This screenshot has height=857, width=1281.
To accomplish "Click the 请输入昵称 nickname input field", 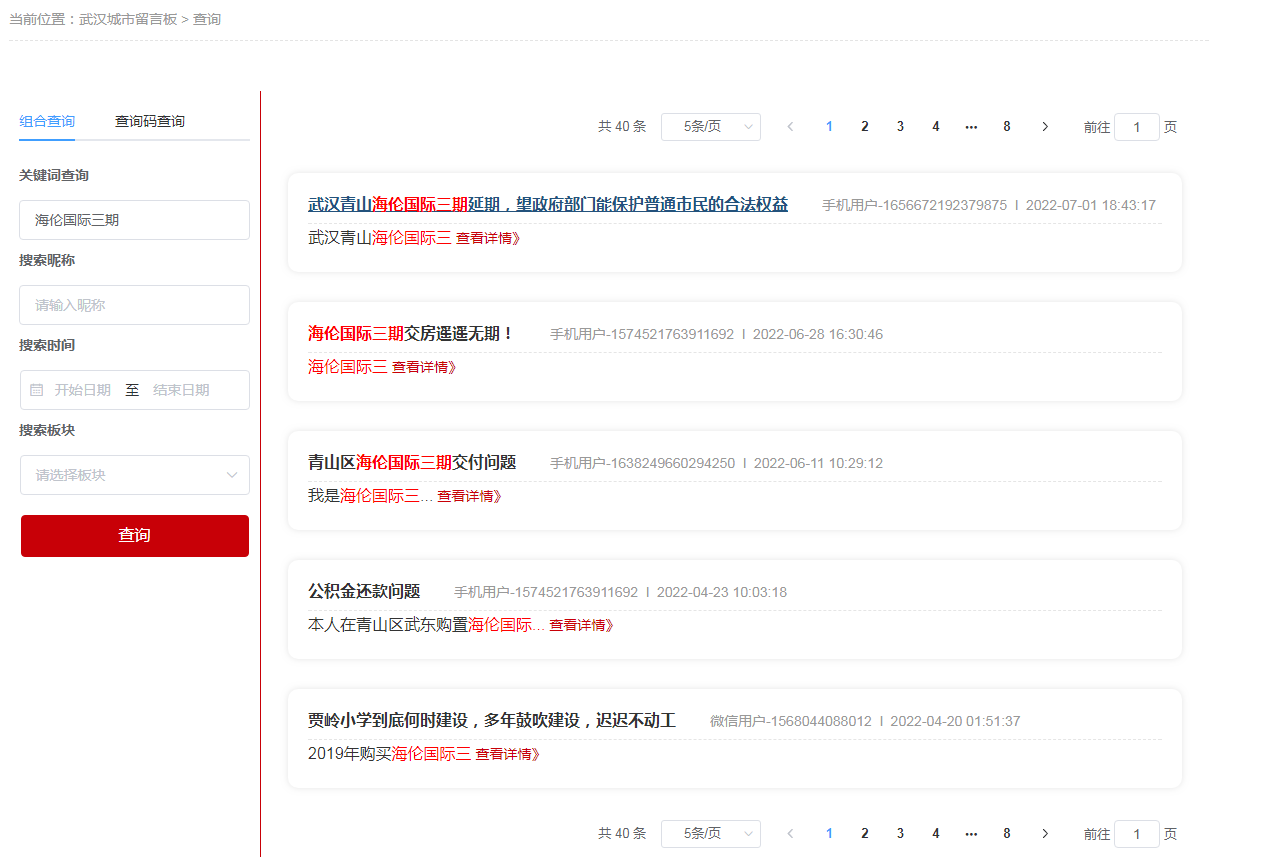I will click(x=135, y=305).
